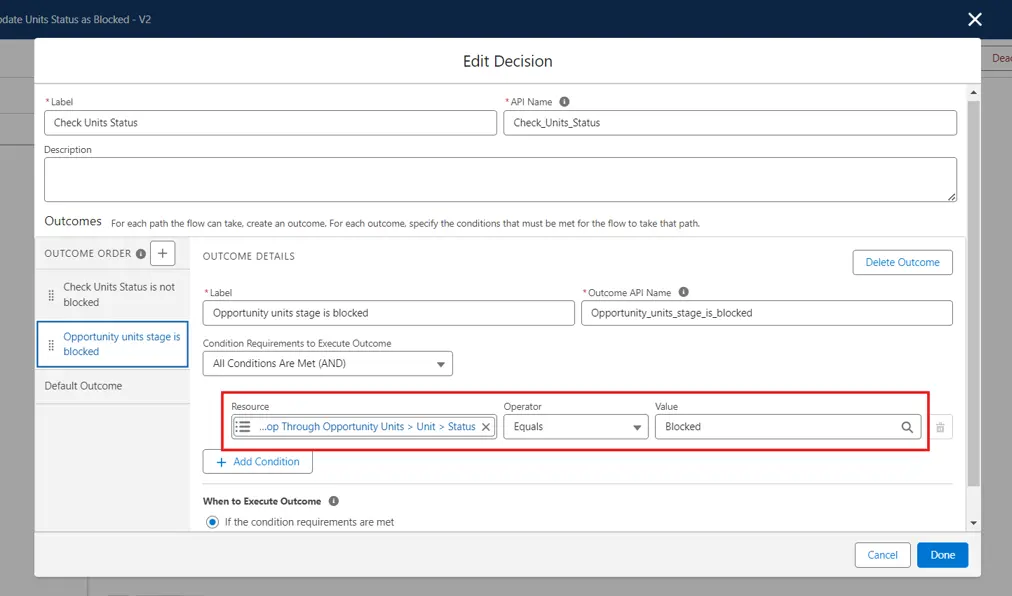Screen dimensions: 1012x596
Task: Cancel the Edit Decision dialog
Action: [882, 555]
